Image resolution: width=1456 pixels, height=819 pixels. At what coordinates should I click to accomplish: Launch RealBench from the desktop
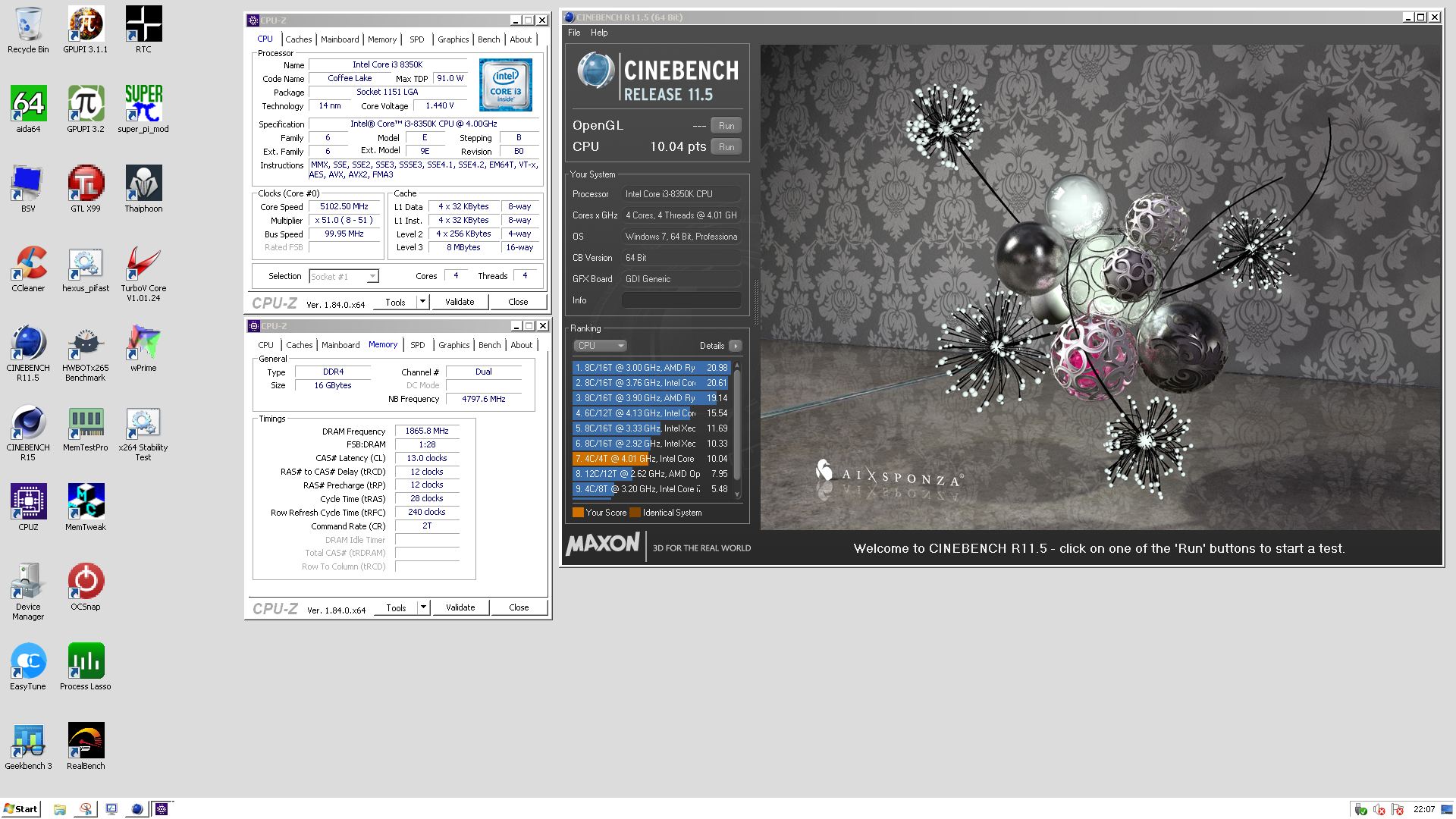[86, 747]
